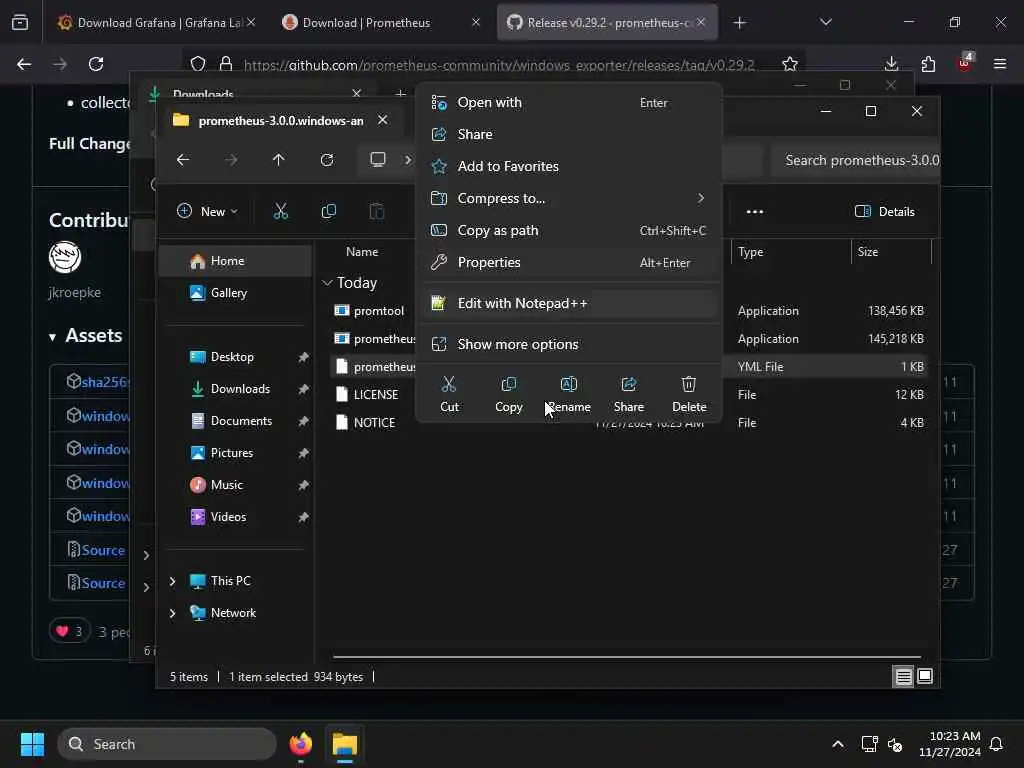Open the New dropdown in Explorer toolbar
This screenshot has width=1024, height=768.
tap(208, 211)
